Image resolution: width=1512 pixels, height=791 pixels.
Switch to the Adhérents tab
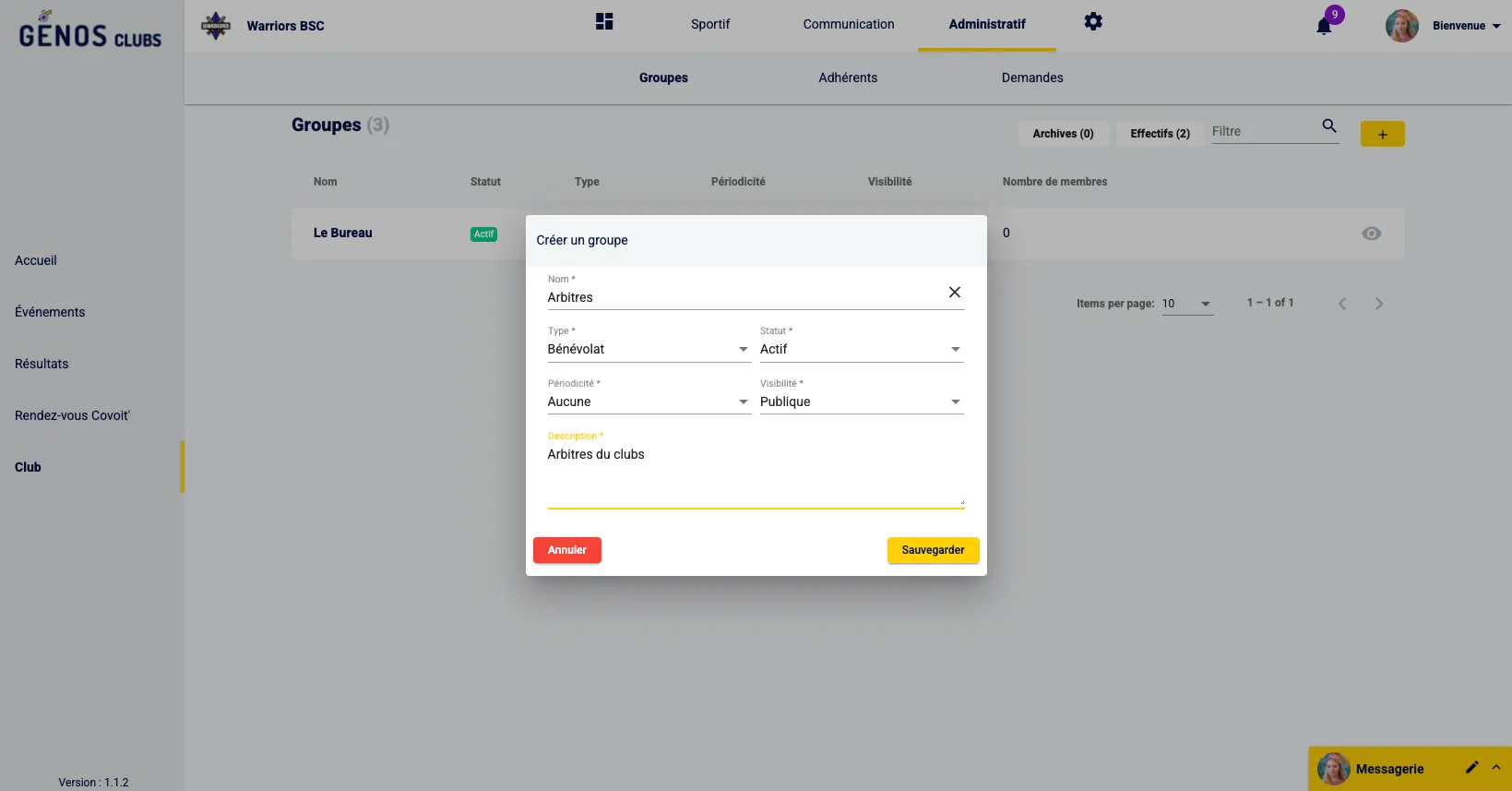tap(848, 78)
